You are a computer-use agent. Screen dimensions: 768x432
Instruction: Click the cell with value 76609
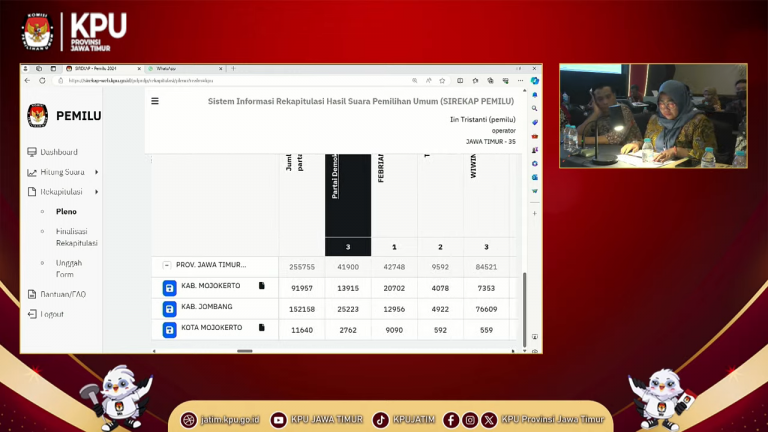pyautogui.click(x=486, y=309)
